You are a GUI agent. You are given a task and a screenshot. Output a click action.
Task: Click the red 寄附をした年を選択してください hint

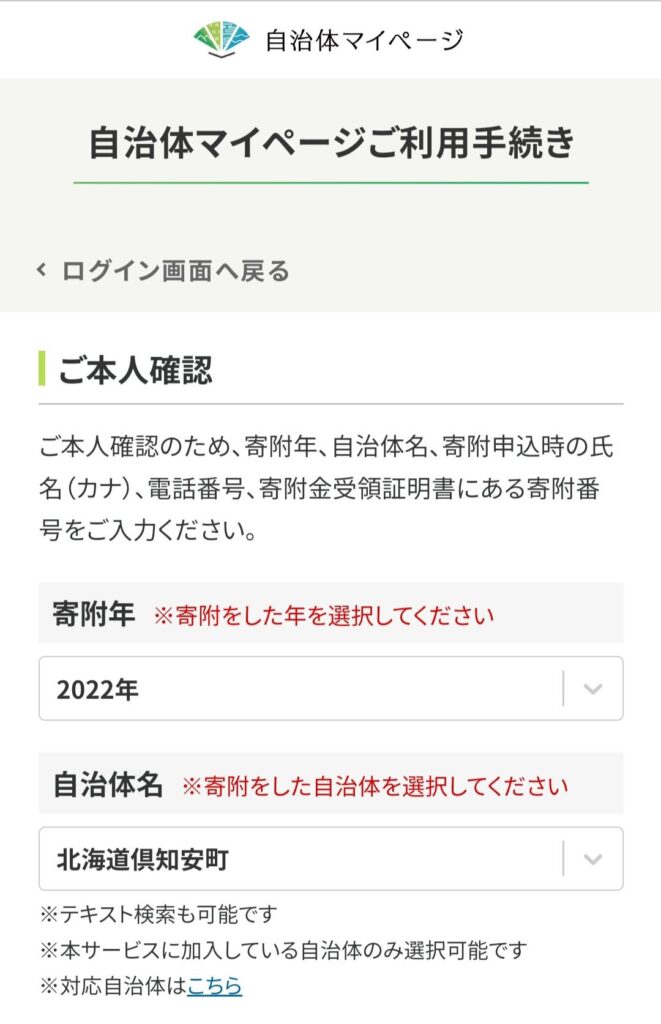tap(323, 615)
